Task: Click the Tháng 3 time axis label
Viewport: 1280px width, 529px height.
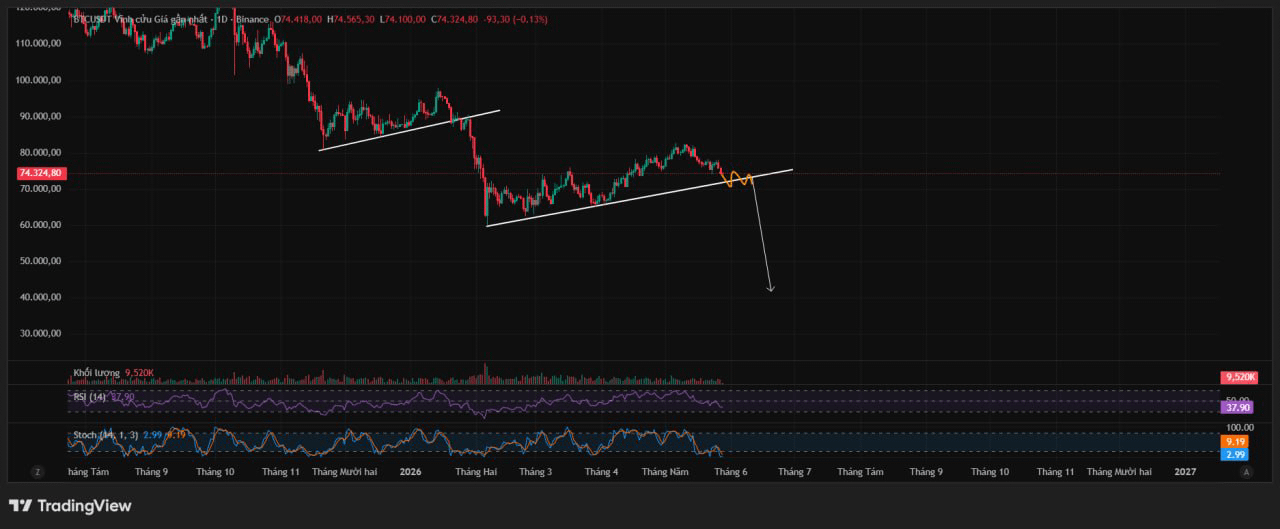Action: pos(536,471)
